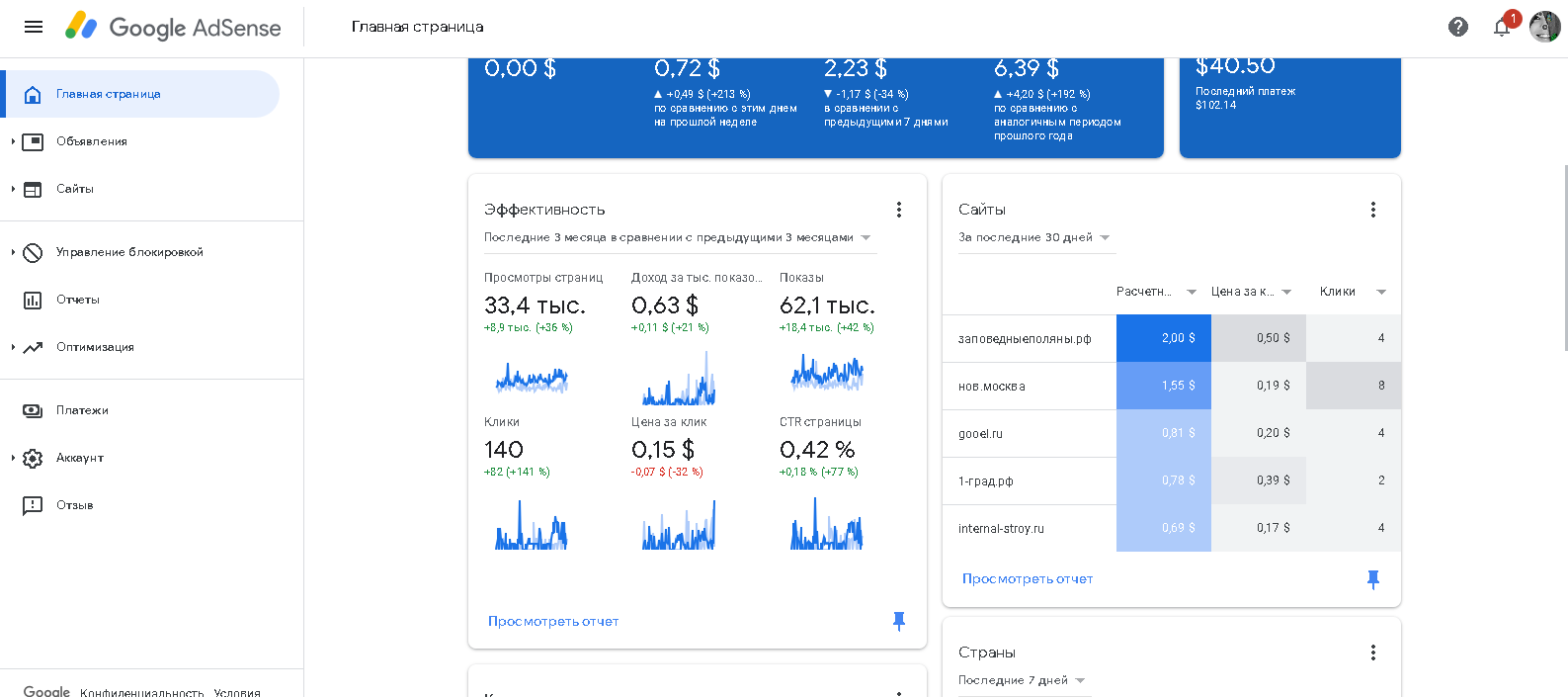Screen dimensions: 1568x697
Task: Click the 33,4 тыс. page views value
Action: (535, 305)
